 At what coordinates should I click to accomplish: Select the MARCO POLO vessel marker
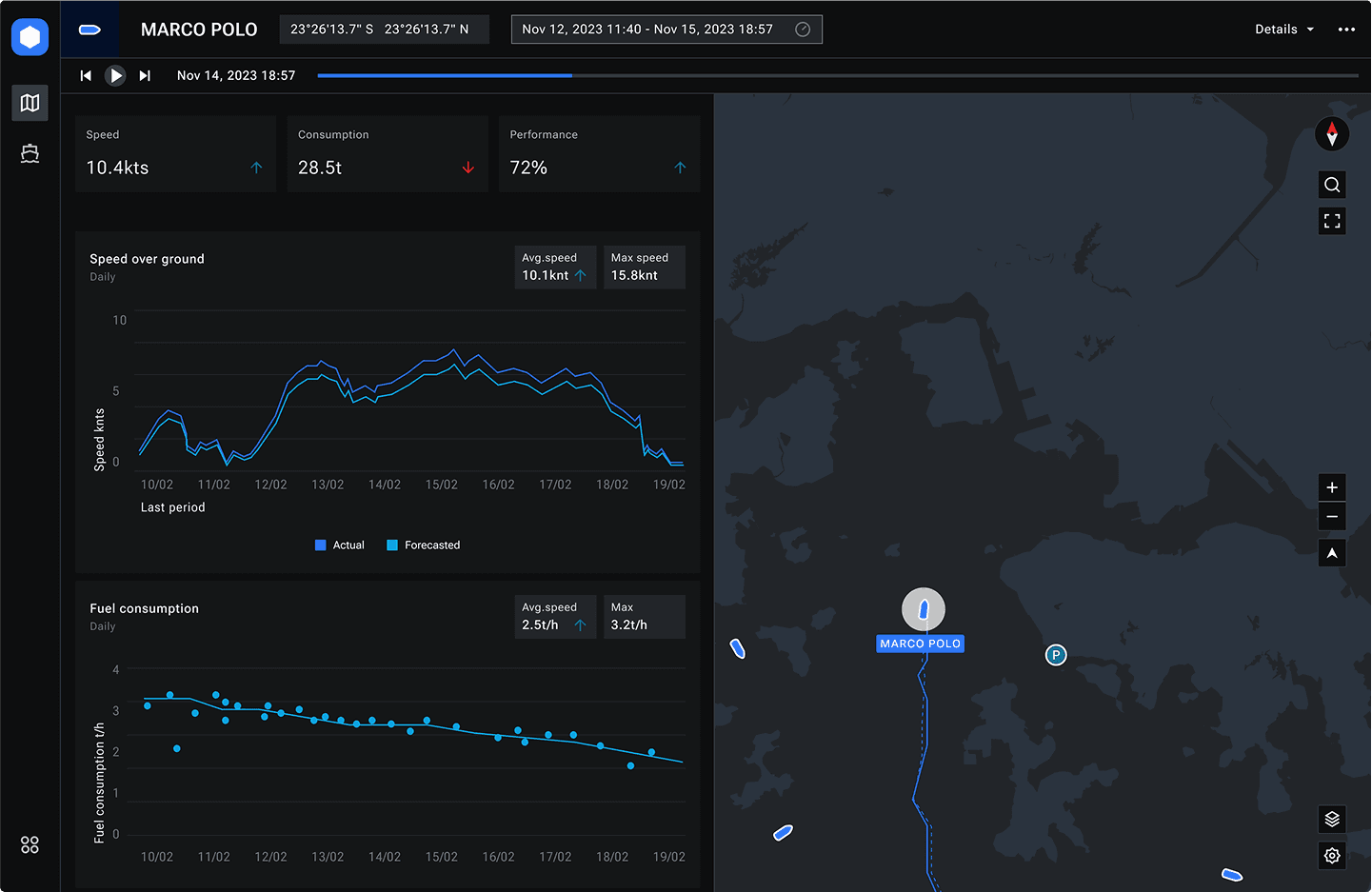coord(923,609)
